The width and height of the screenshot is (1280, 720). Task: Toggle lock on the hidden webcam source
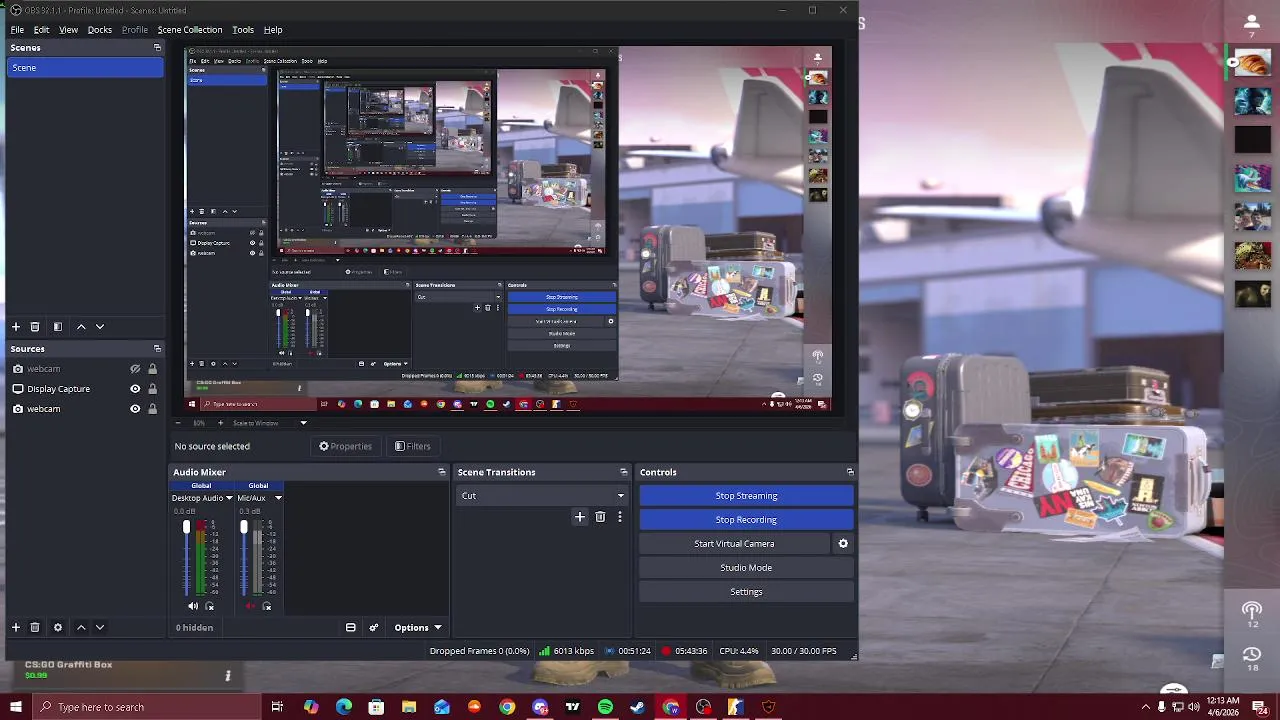pos(152,369)
